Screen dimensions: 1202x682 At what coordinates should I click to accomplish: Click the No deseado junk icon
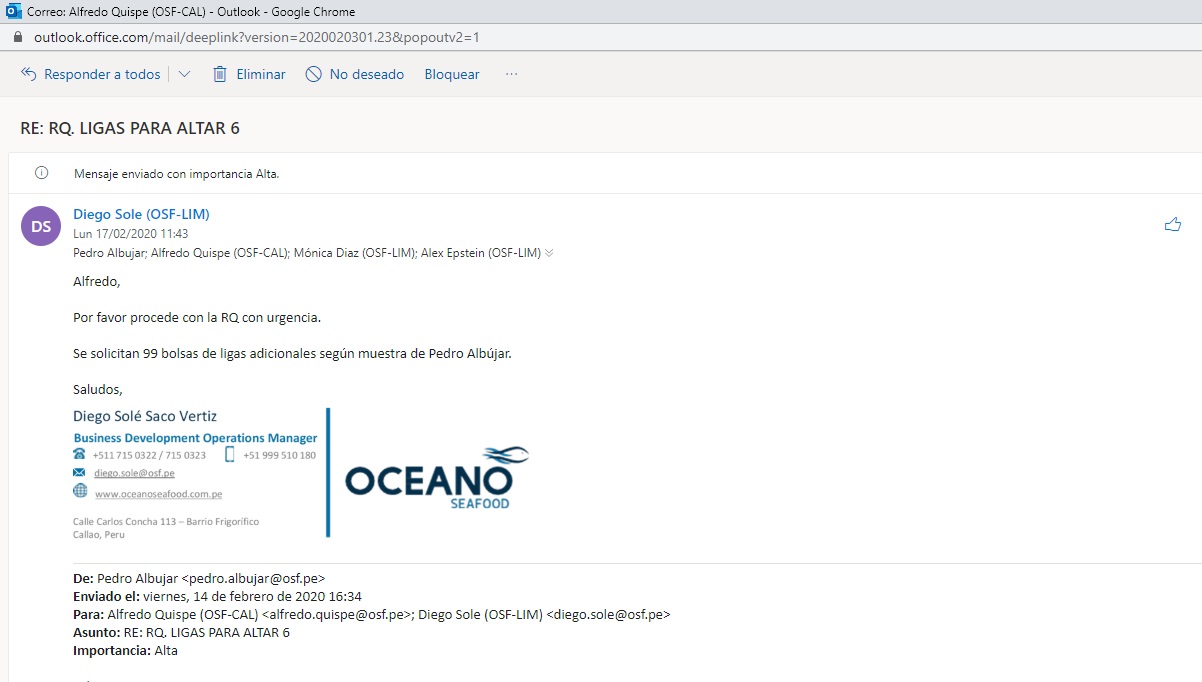click(x=314, y=75)
